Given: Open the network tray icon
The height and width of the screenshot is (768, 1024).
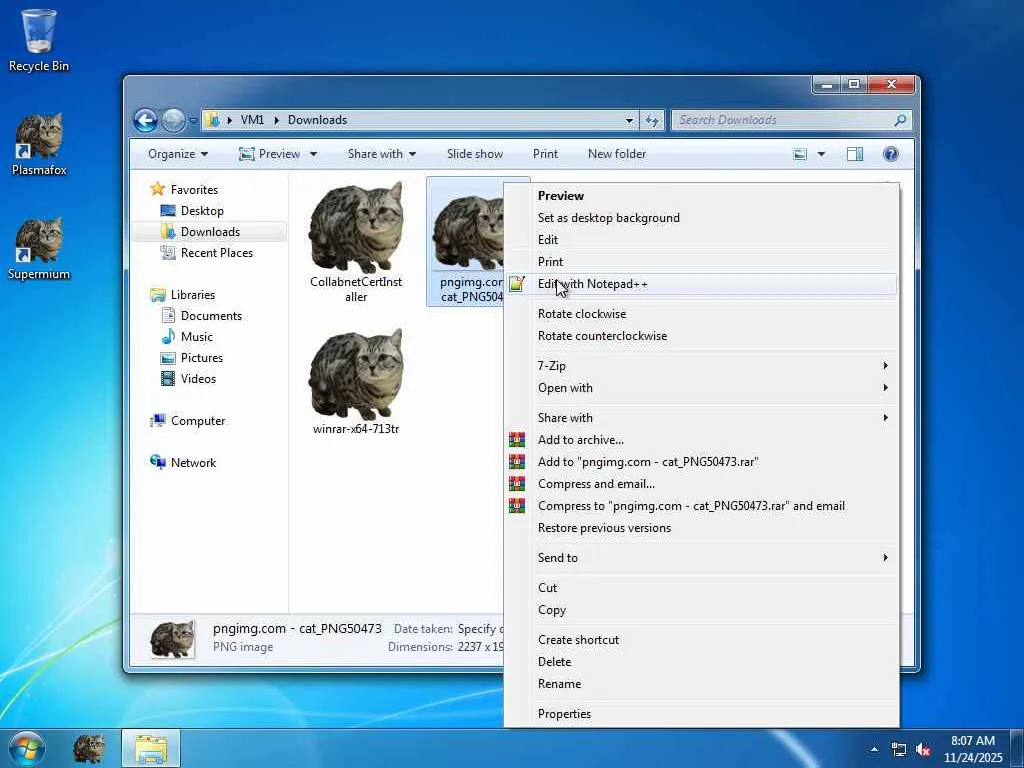Looking at the screenshot, I should click(x=899, y=750).
